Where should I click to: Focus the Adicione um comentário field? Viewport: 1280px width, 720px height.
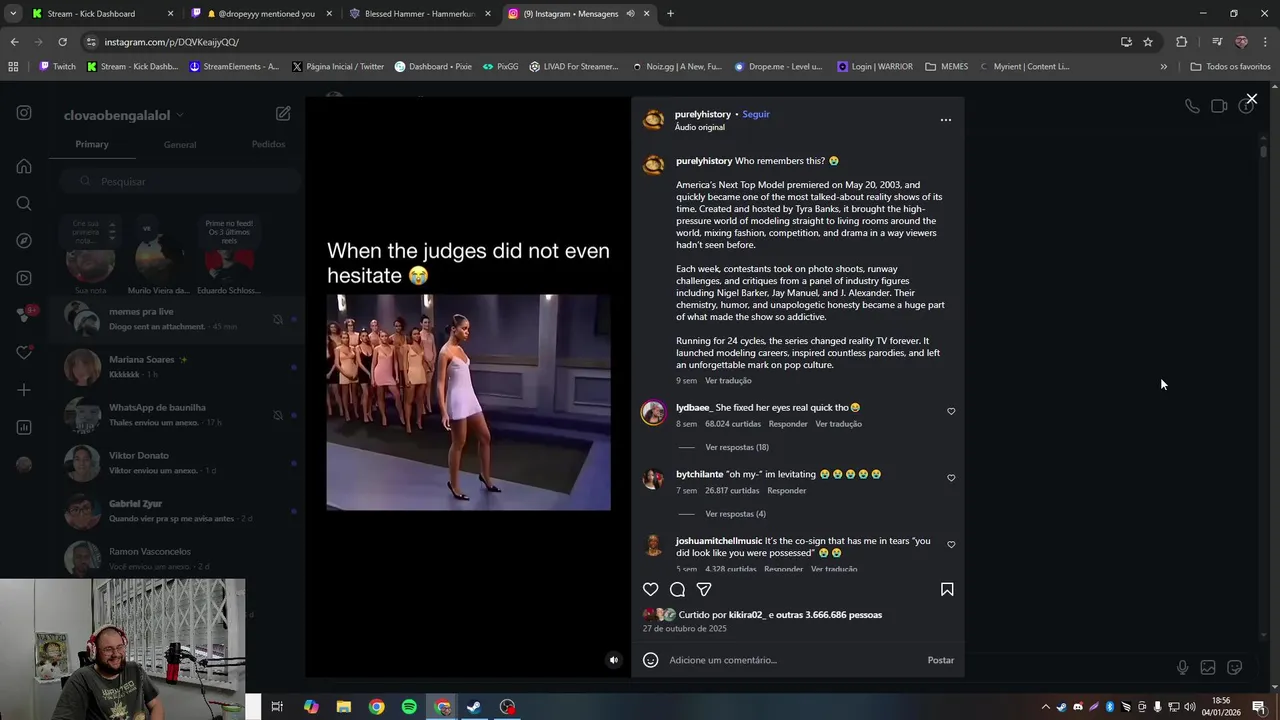[790, 660]
